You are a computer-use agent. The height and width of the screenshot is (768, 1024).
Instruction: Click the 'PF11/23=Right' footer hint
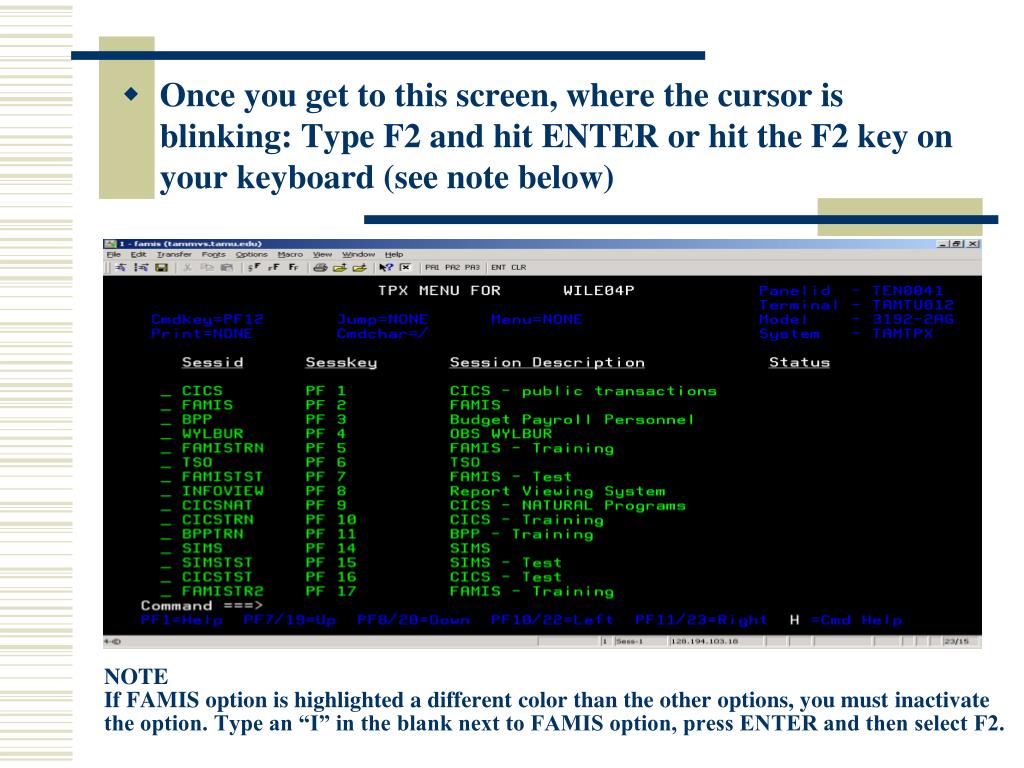[x=701, y=620]
